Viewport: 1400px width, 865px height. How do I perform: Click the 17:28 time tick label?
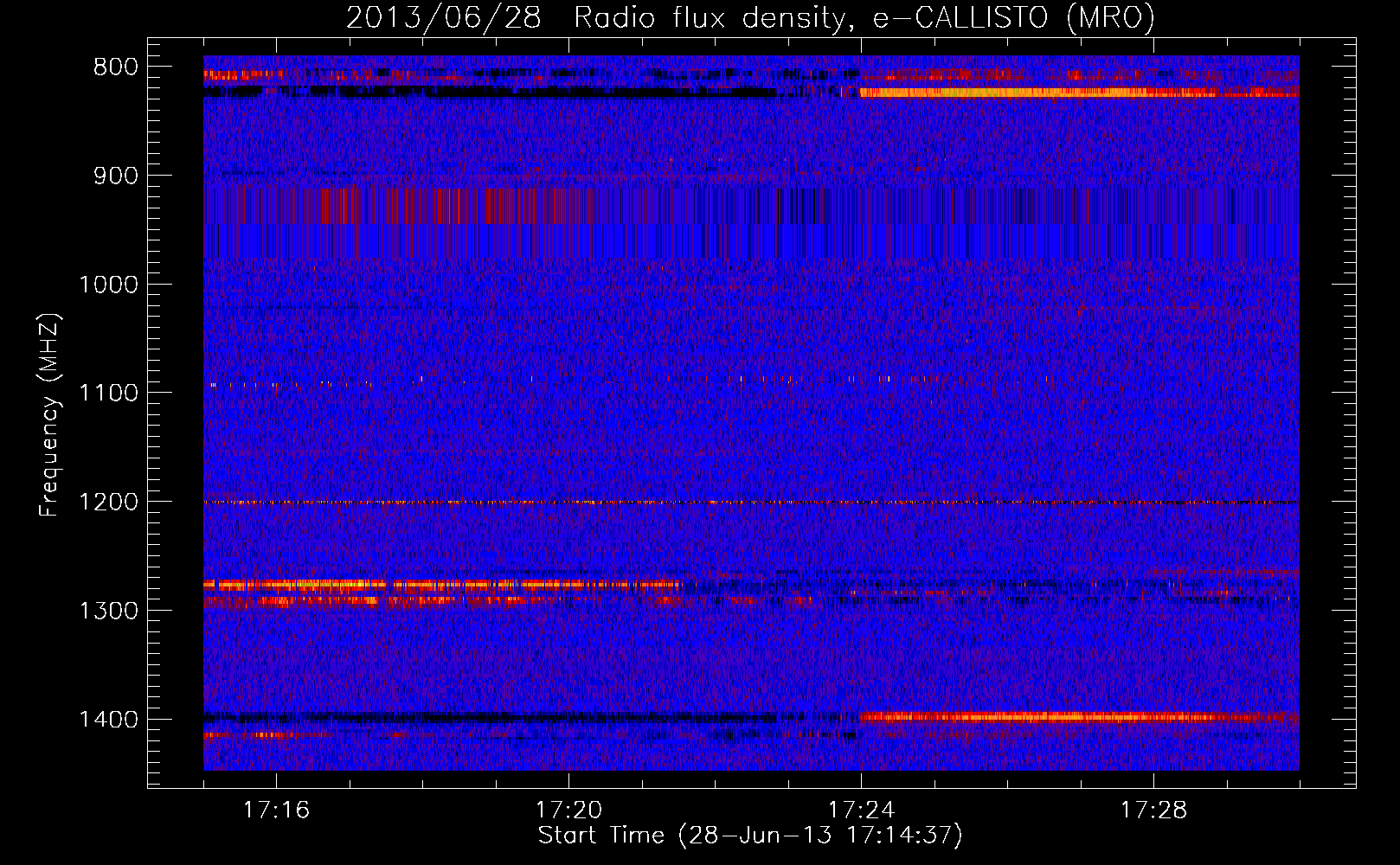click(1153, 811)
